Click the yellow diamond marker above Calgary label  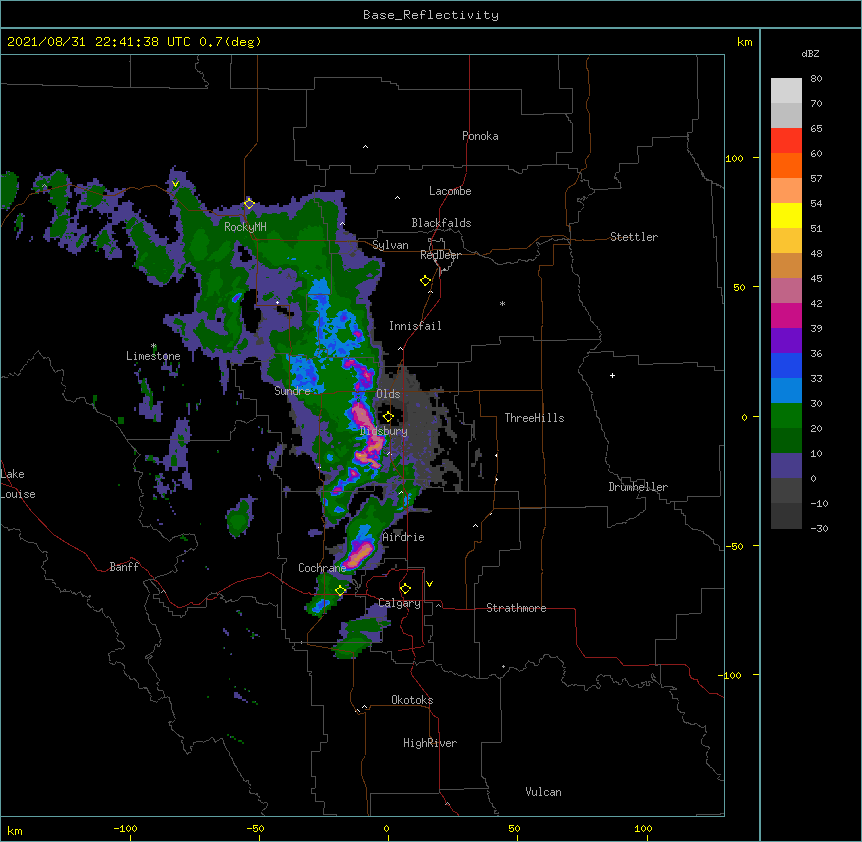click(x=405, y=589)
